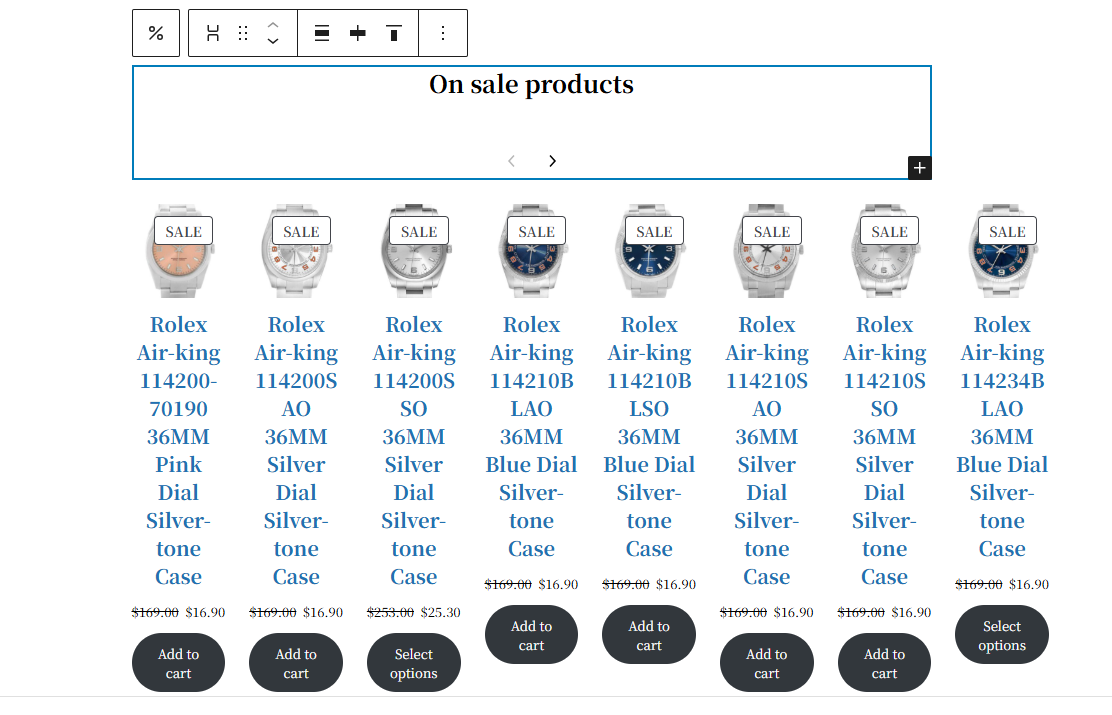Image resolution: width=1112 pixels, height=715 pixels.
Task: Click the SALE badge on the first watch
Action: point(183,230)
